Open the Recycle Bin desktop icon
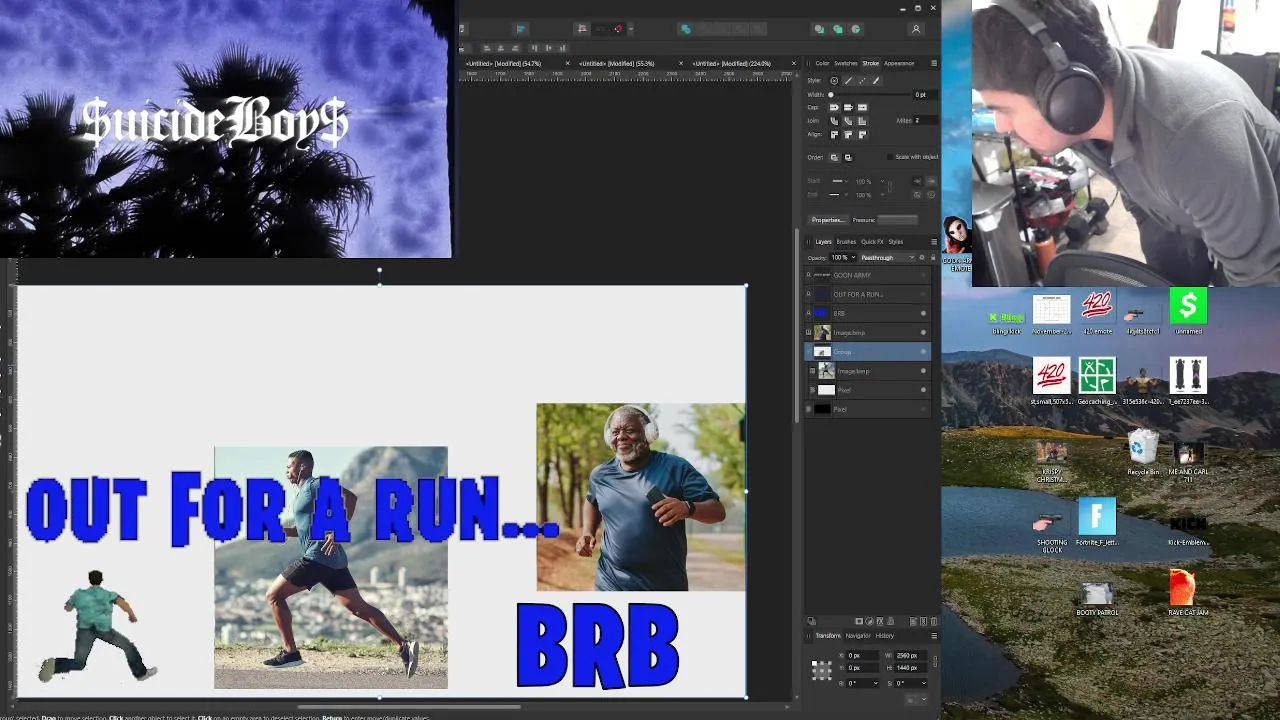The width and height of the screenshot is (1280, 720). point(1143,453)
